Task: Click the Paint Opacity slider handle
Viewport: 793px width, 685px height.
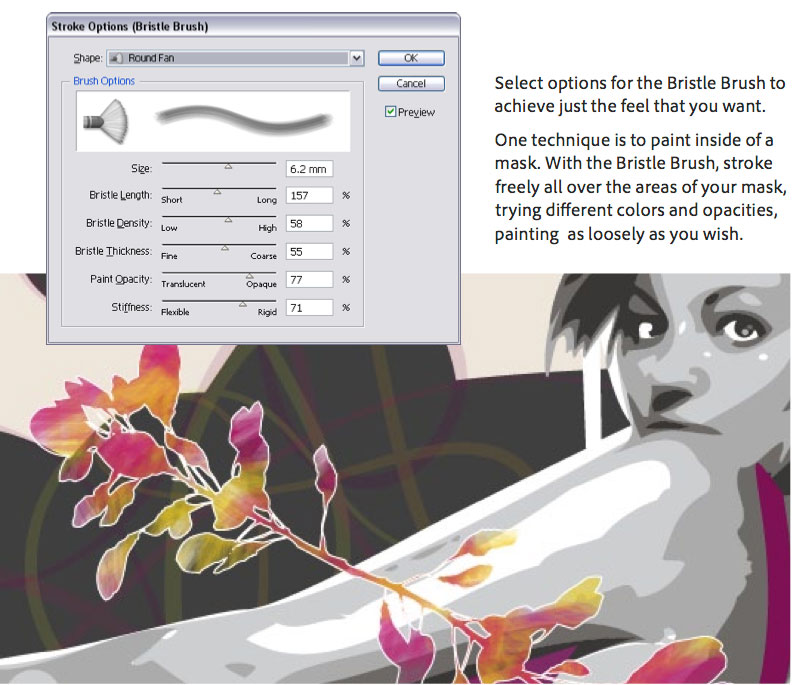Action: coord(249,276)
